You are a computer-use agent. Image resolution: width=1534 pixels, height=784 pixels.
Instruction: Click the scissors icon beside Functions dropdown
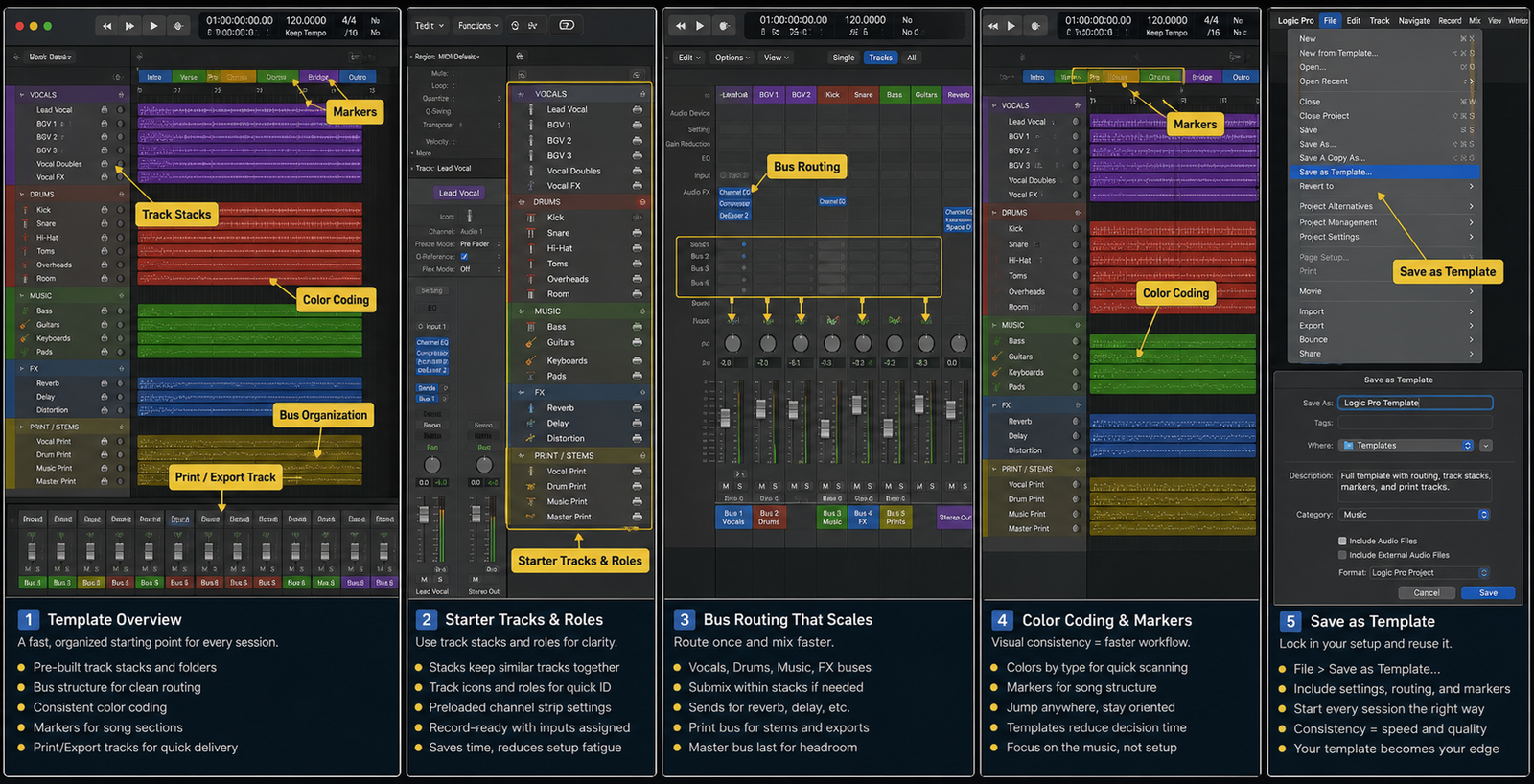[x=533, y=26]
